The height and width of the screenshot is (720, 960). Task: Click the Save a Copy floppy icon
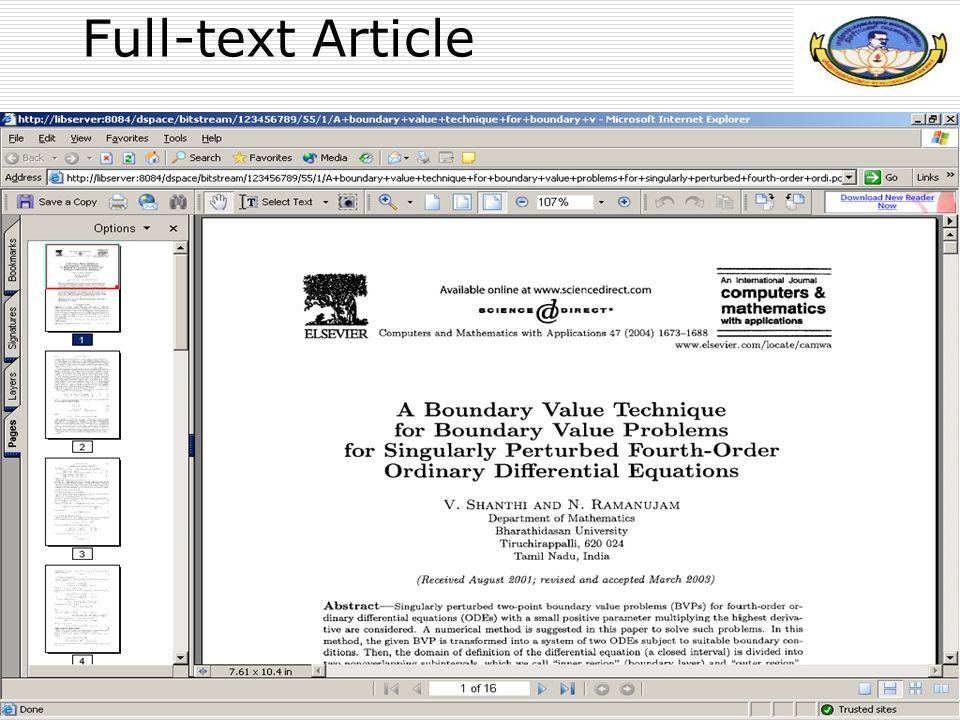point(25,201)
